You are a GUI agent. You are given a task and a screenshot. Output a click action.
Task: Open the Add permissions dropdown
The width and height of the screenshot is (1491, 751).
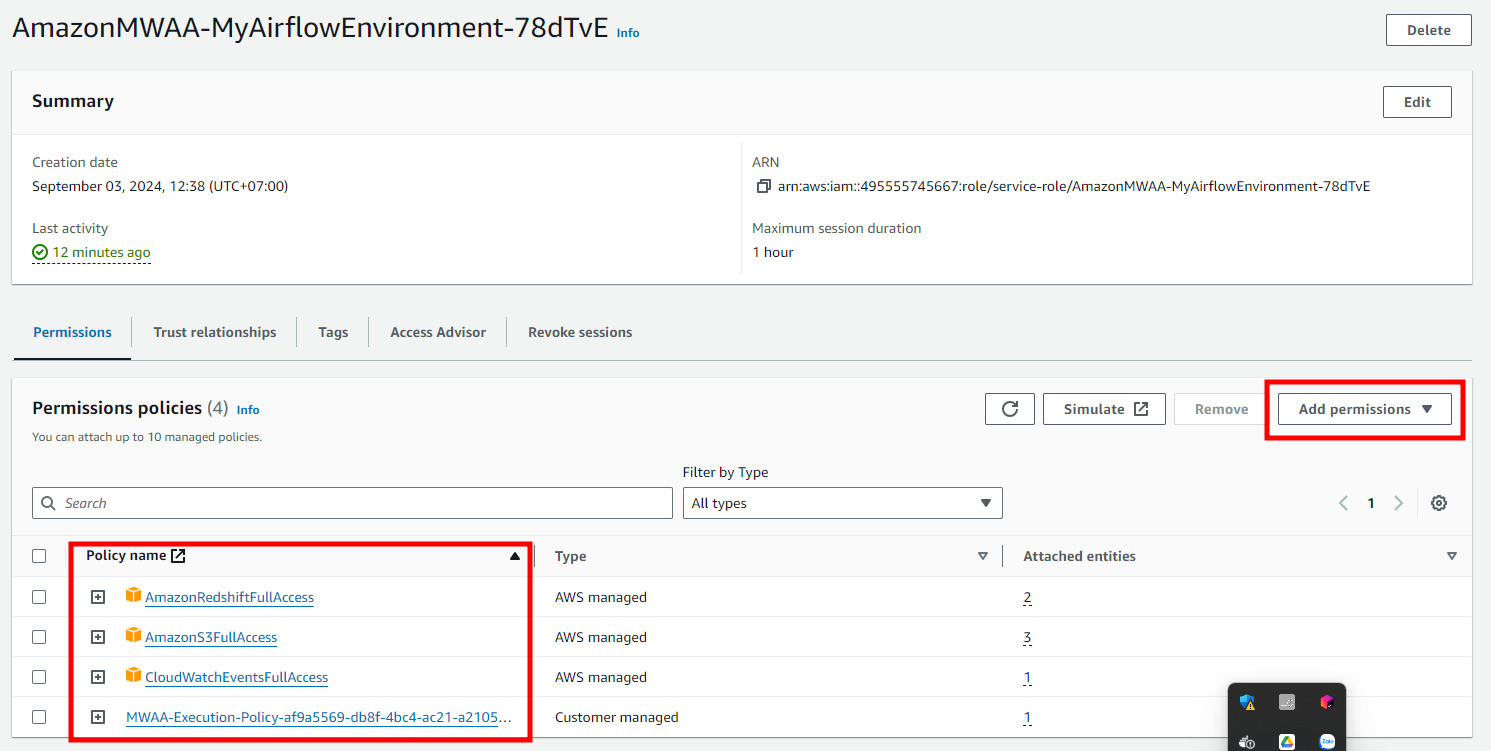pos(1365,409)
